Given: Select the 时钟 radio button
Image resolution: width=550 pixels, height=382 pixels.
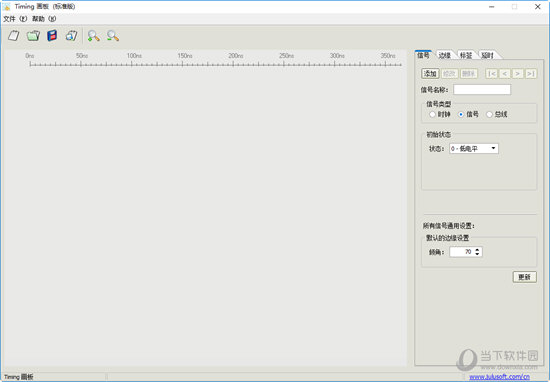Looking at the screenshot, I should click(x=440, y=114).
